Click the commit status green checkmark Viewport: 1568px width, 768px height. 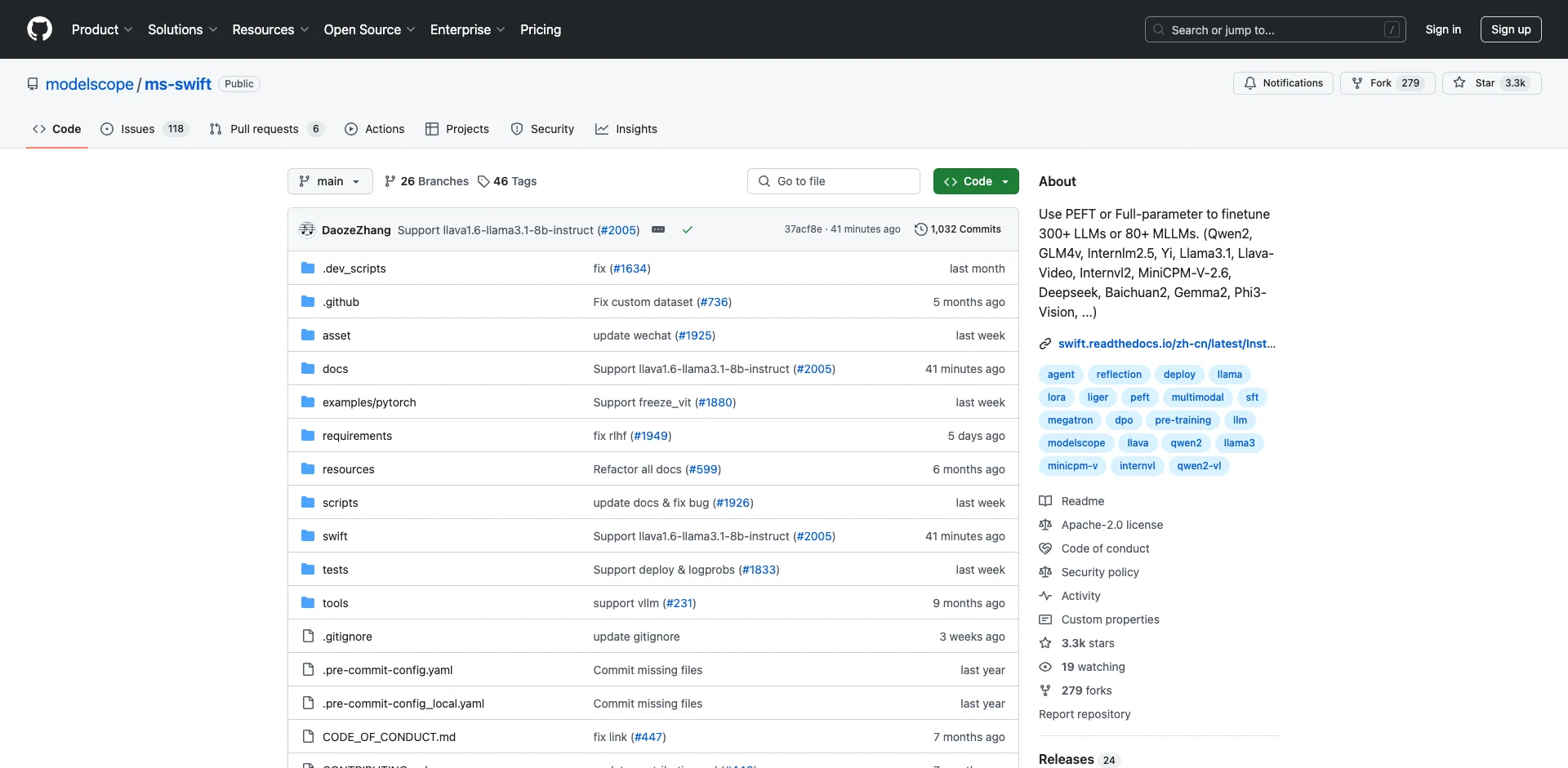click(688, 230)
